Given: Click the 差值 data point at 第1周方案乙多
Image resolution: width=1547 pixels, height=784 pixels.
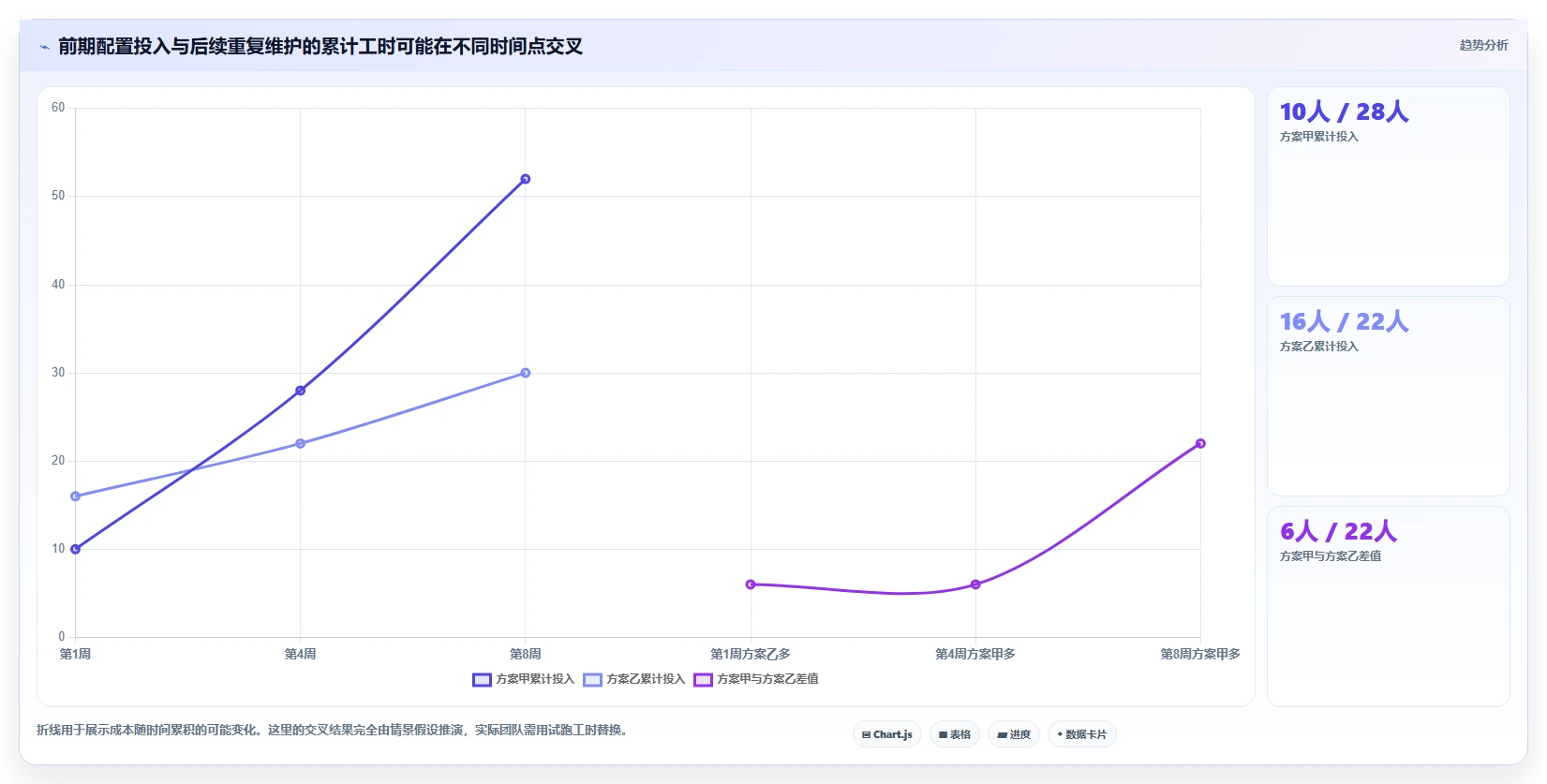Looking at the screenshot, I should (x=751, y=584).
